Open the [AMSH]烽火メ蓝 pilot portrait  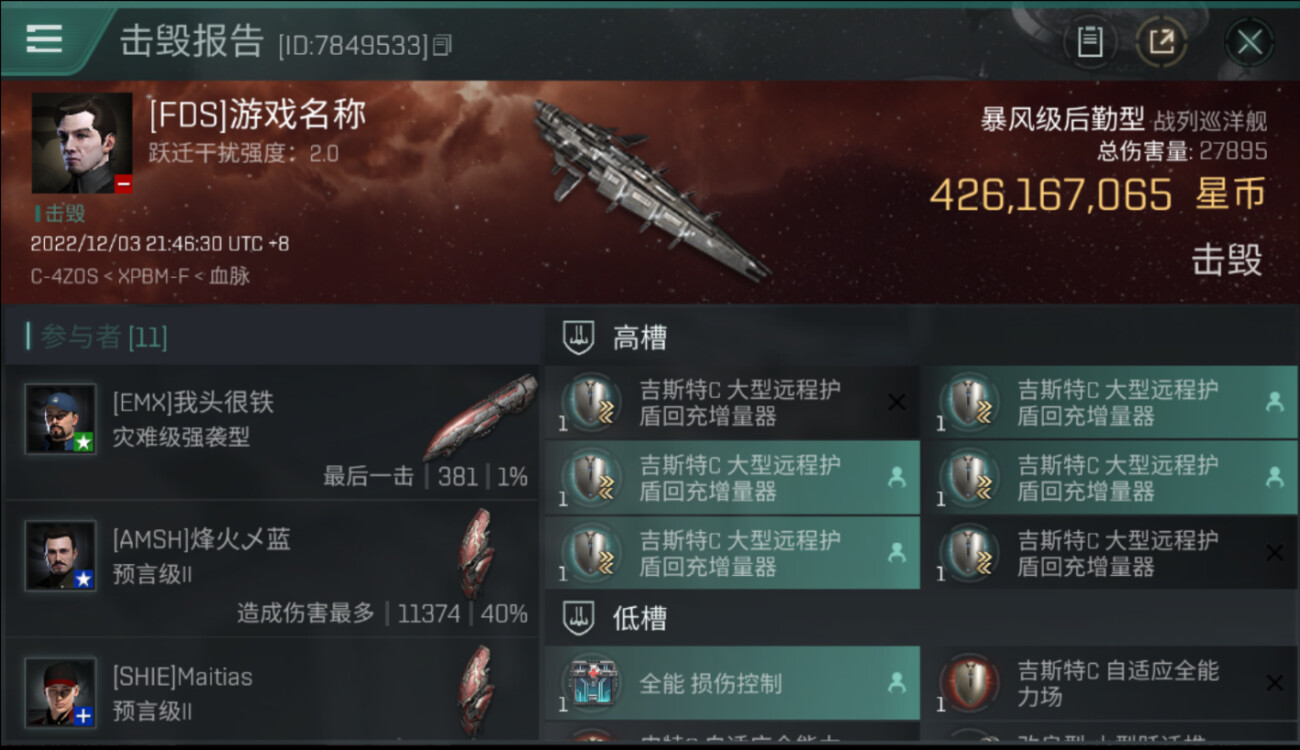click(x=61, y=555)
